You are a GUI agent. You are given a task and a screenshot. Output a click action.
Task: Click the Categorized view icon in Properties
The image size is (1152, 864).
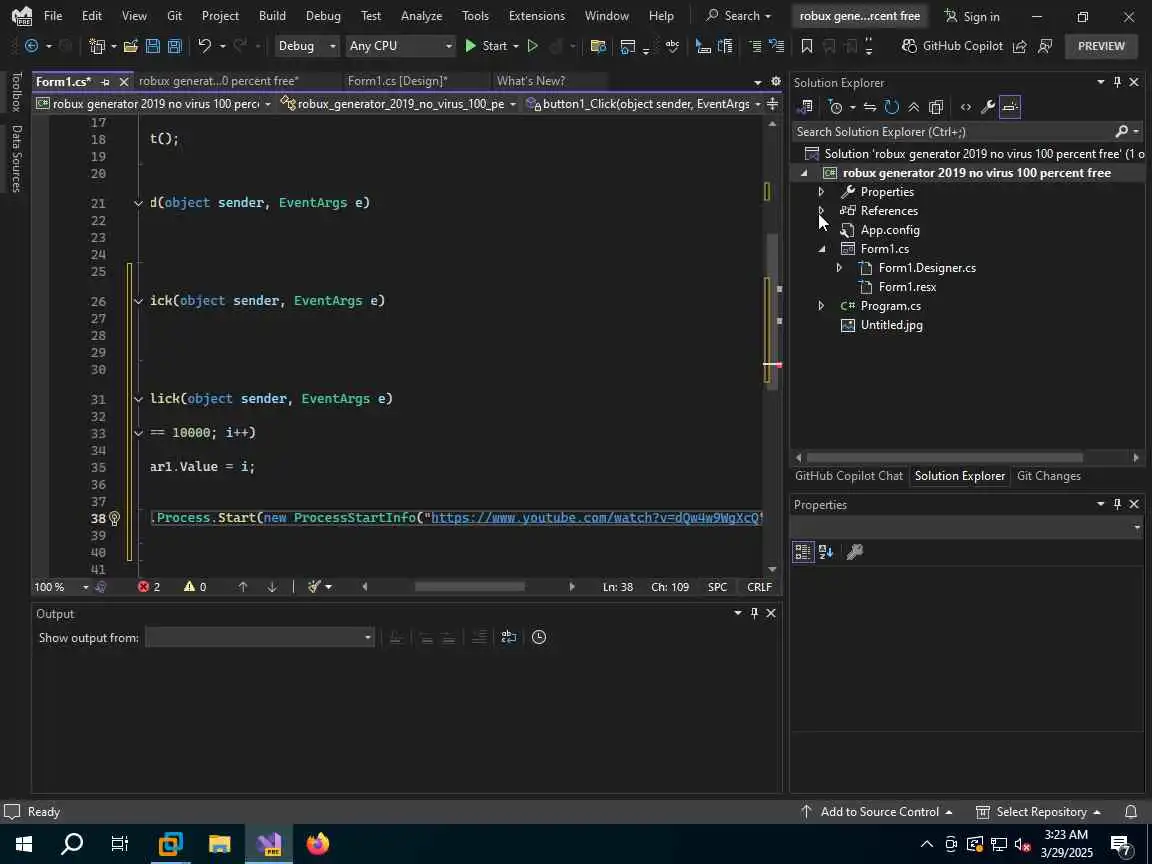pos(803,552)
